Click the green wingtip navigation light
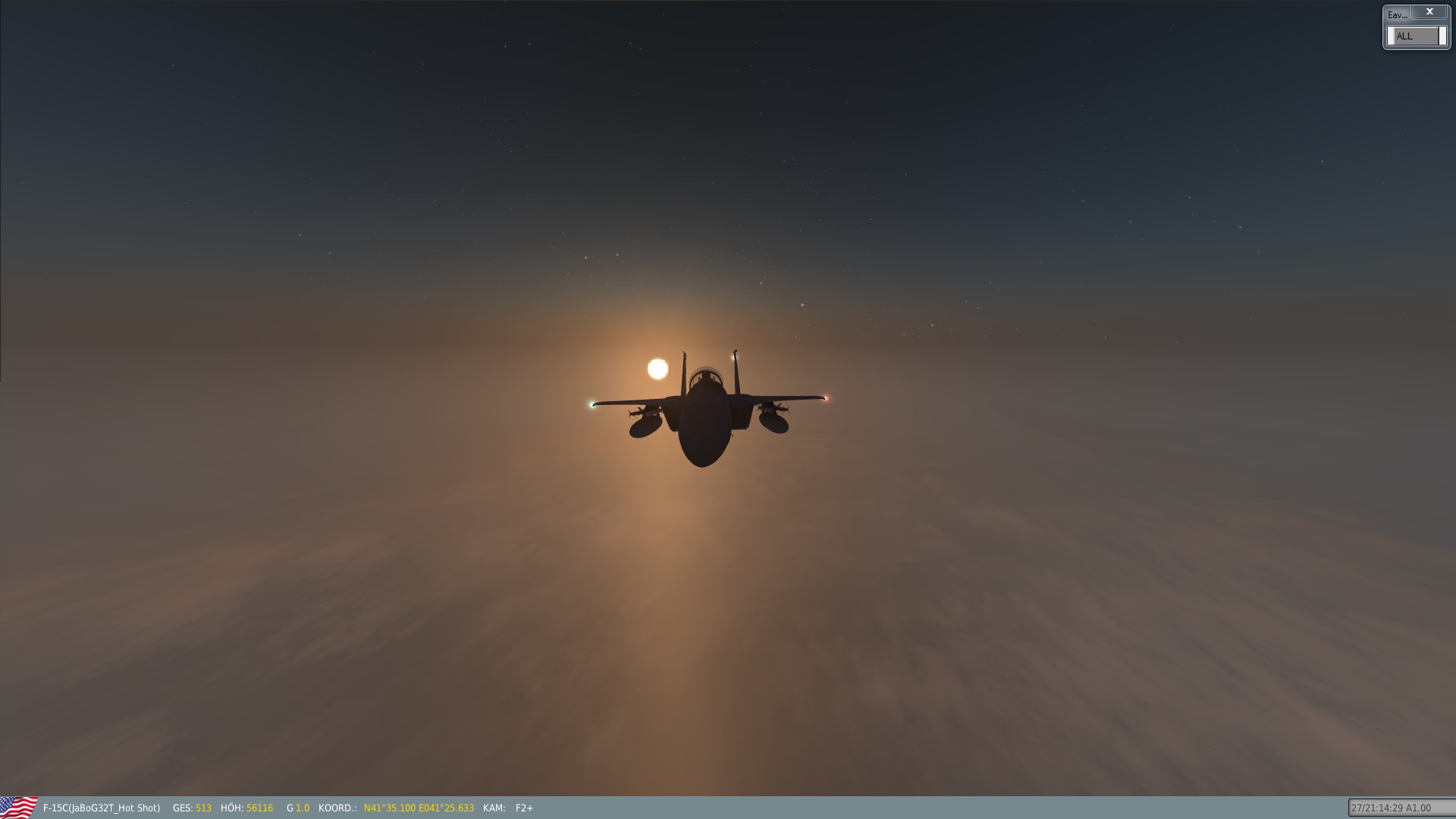Image resolution: width=1456 pixels, height=819 pixels. (x=591, y=404)
